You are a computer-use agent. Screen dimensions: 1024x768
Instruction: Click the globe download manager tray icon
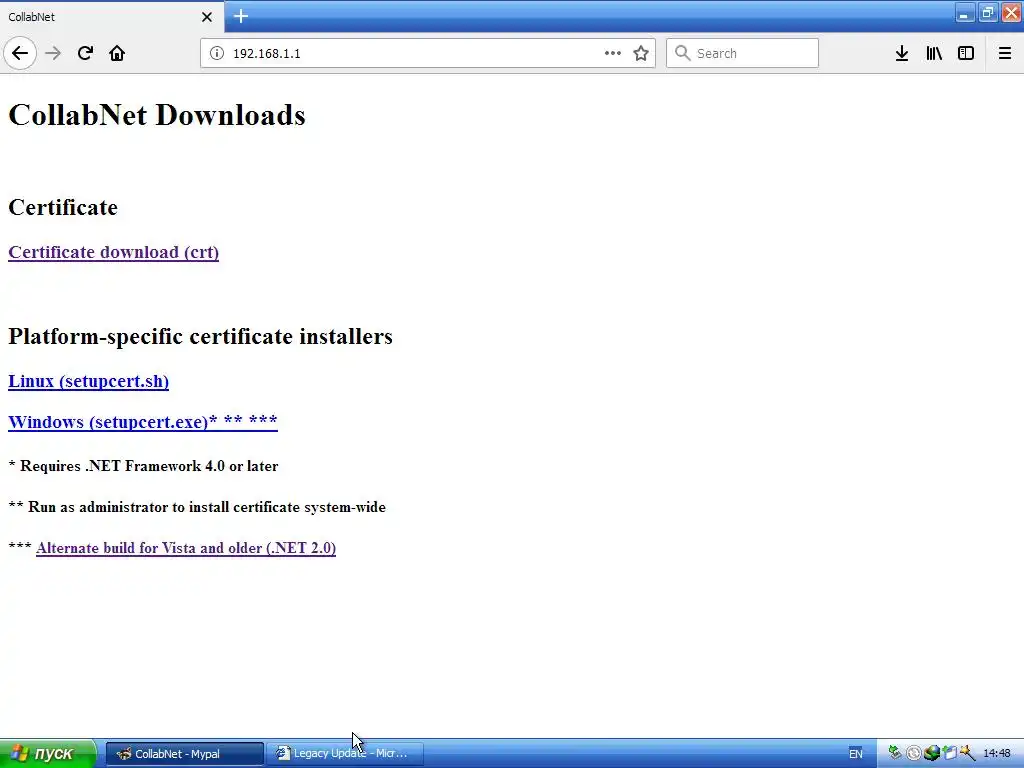click(x=932, y=753)
